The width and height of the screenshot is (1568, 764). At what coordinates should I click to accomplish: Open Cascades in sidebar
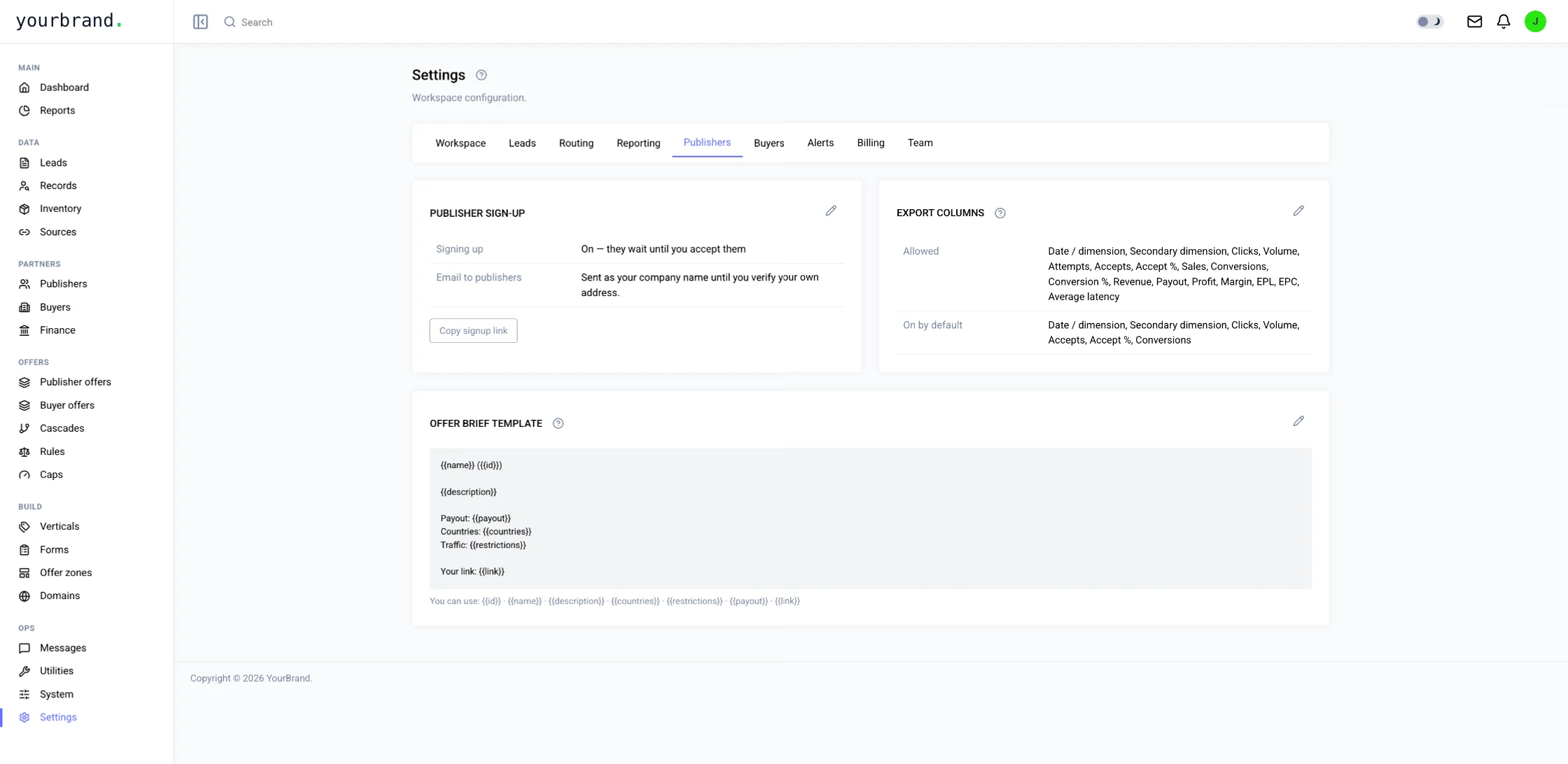point(62,428)
